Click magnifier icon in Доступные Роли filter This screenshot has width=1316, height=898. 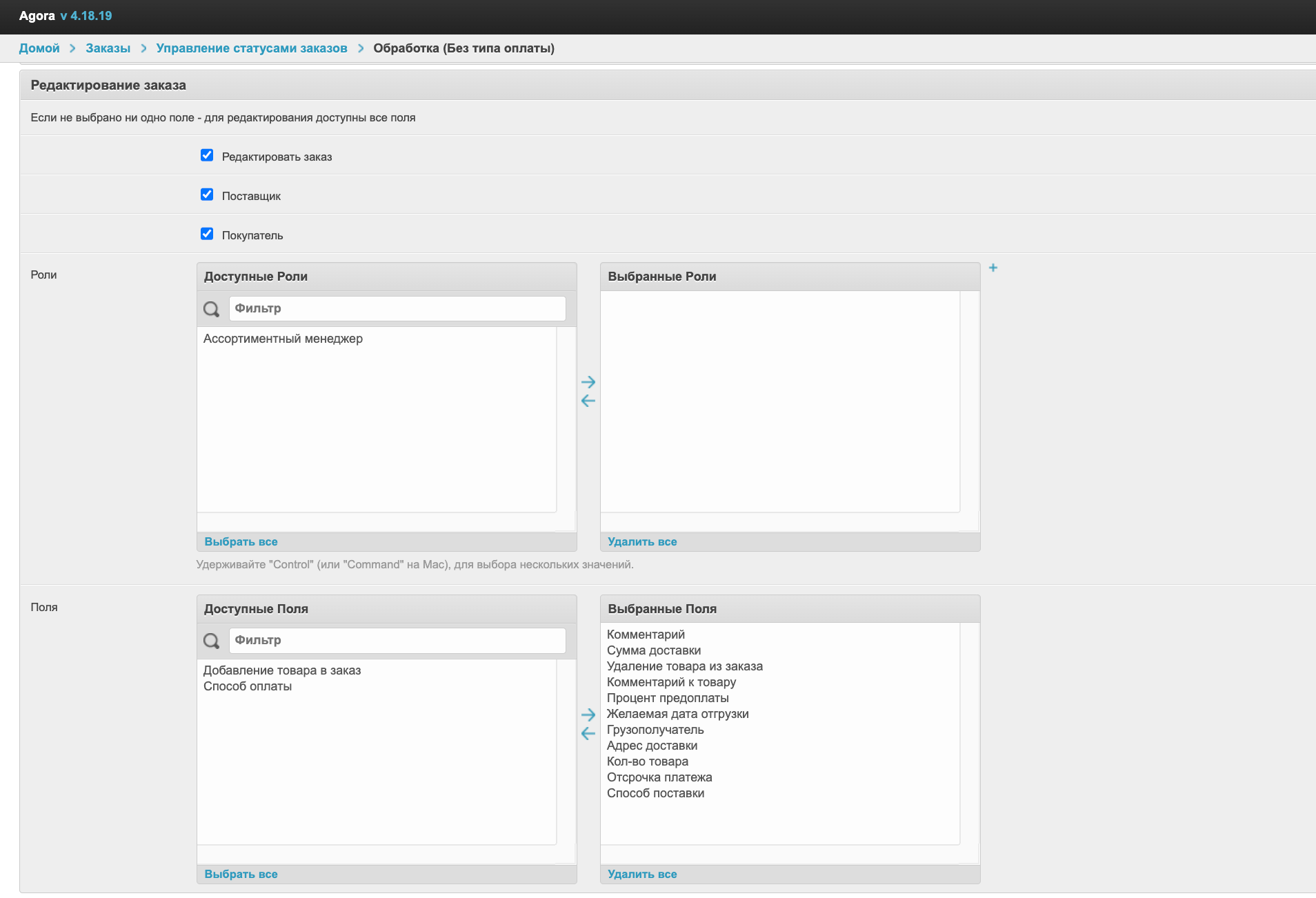coord(212,309)
